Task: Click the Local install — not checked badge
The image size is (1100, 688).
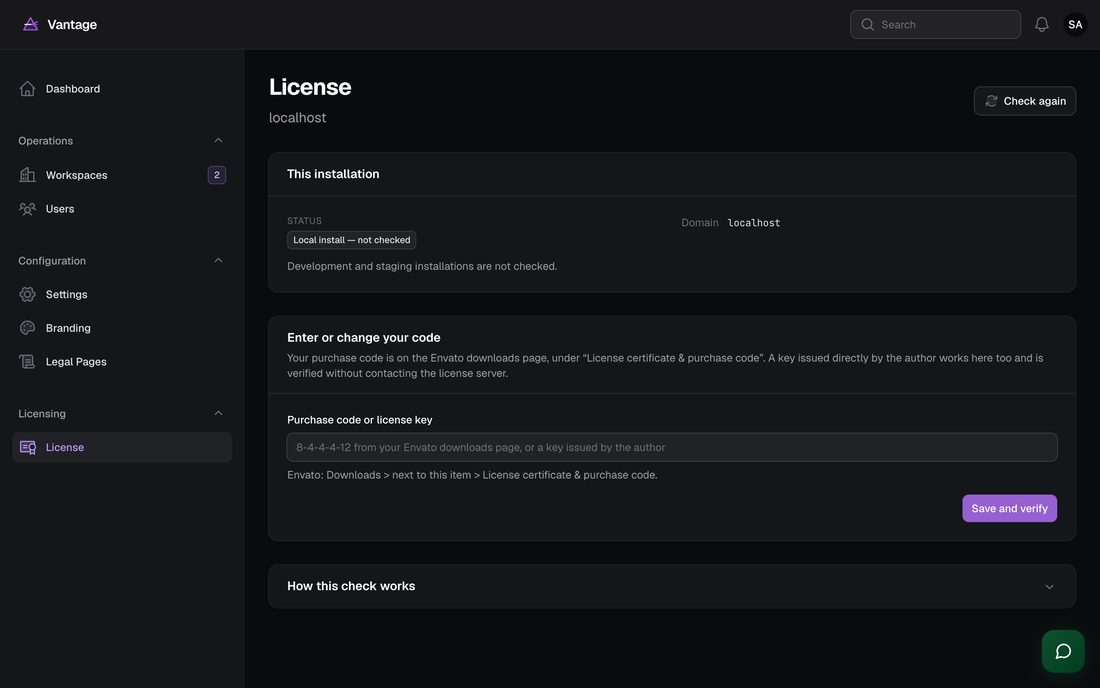Action: pos(351,240)
